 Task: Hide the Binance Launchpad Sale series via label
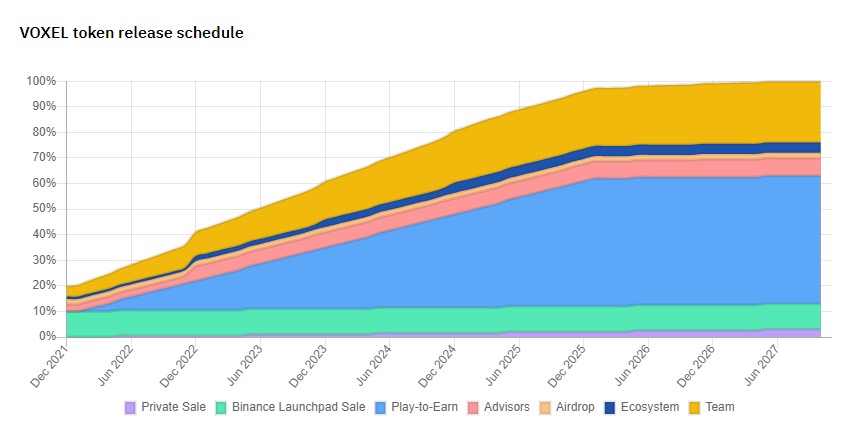(297, 408)
